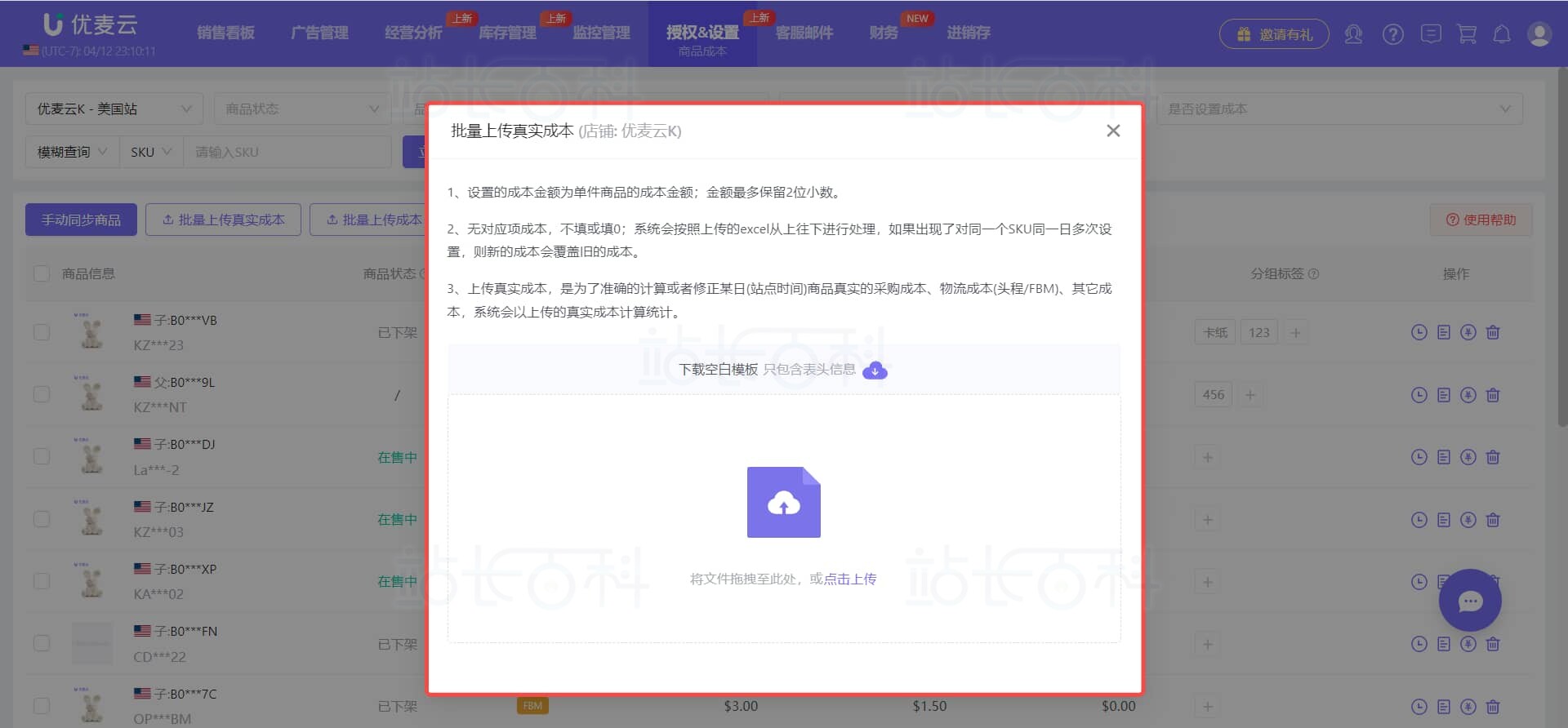Open the 是否设置成本 dropdown
Screen dimensions: 1568x728
pyautogui.click(x=1339, y=109)
